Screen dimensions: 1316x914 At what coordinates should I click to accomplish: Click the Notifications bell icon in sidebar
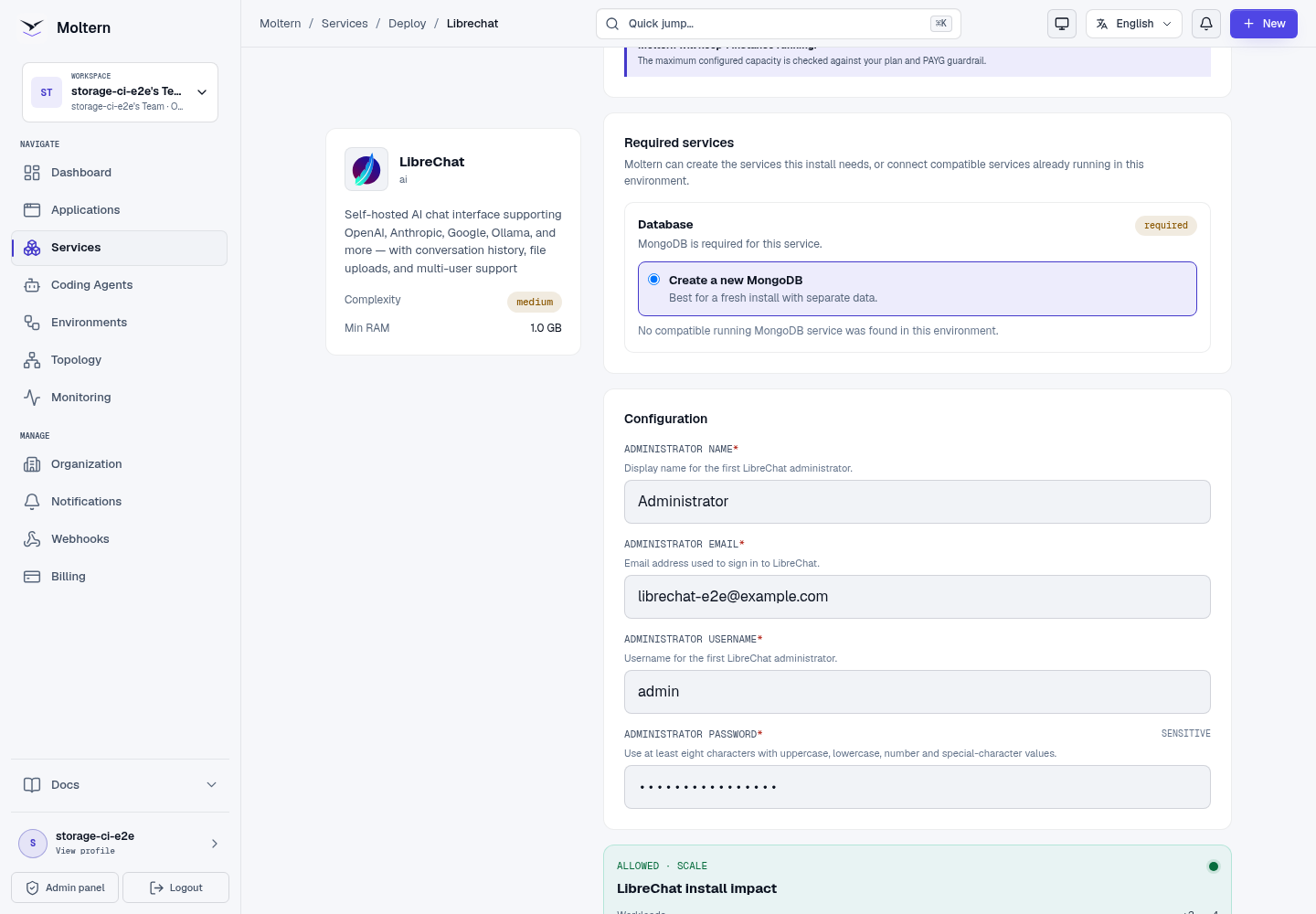pyautogui.click(x=32, y=502)
